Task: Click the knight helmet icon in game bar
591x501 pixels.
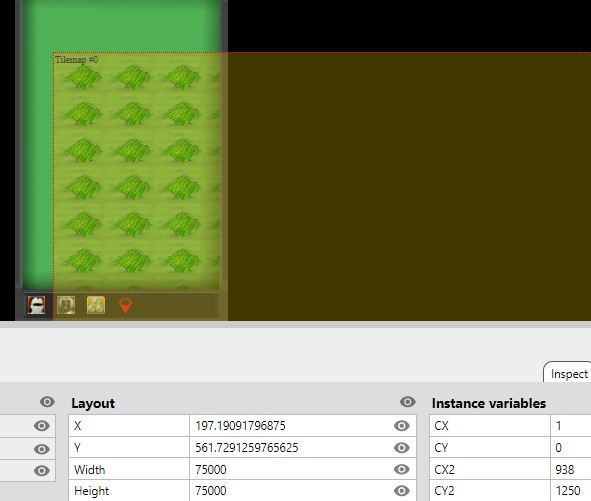Action: [x=37, y=305]
